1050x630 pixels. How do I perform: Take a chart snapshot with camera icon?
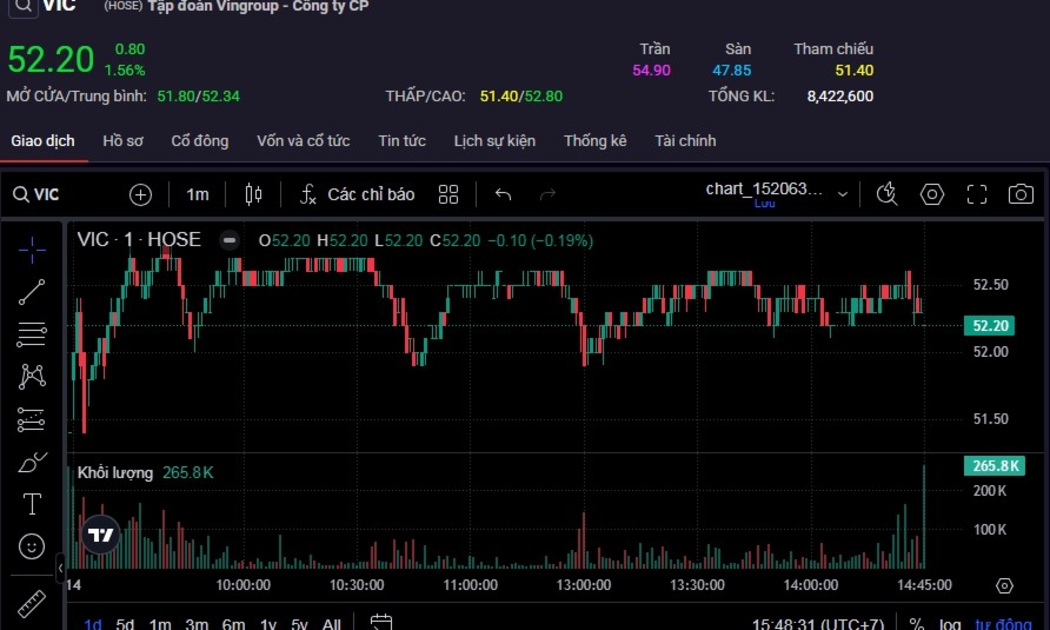tap(1020, 194)
